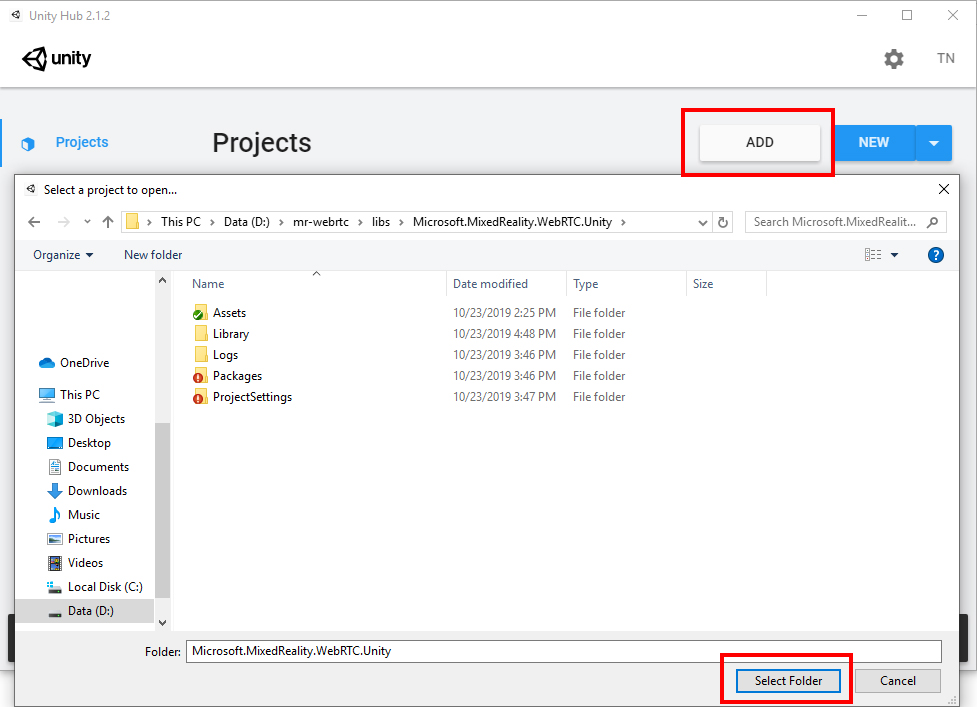This screenshot has height=707, width=977.
Task: Open the dialog help icon
Action: 935,255
